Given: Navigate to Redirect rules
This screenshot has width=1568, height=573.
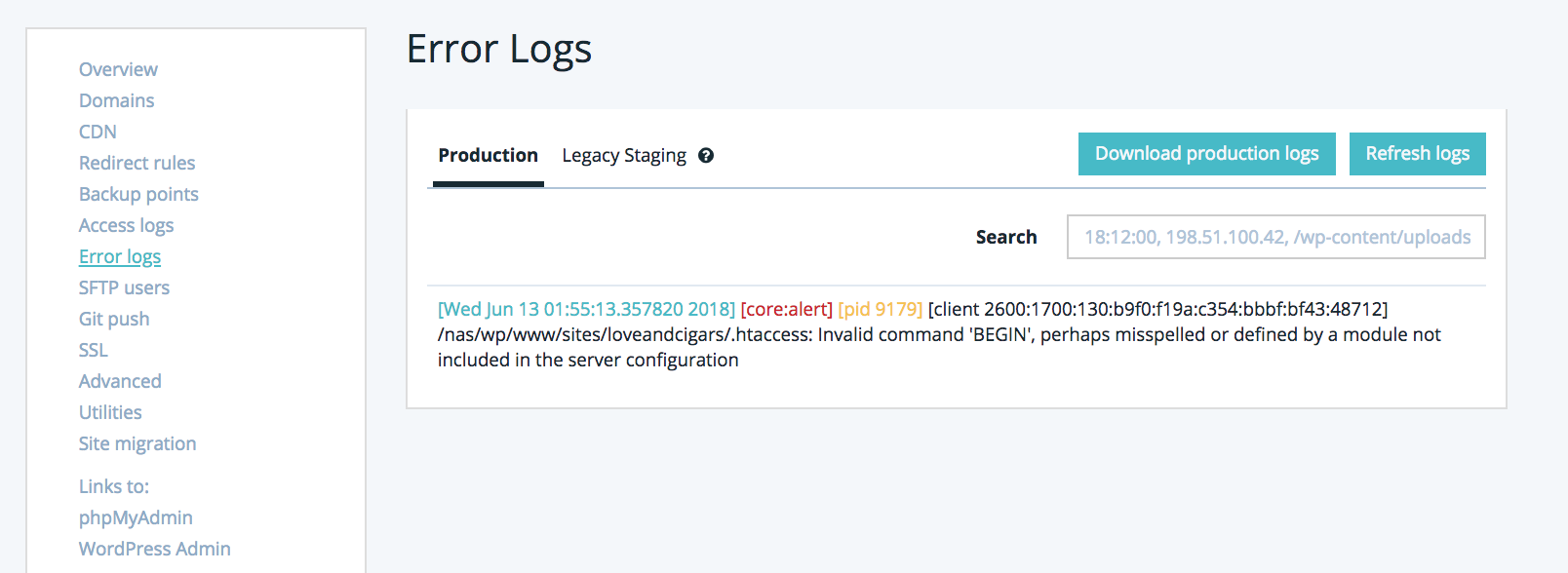Looking at the screenshot, I should click(x=137, y=163).
